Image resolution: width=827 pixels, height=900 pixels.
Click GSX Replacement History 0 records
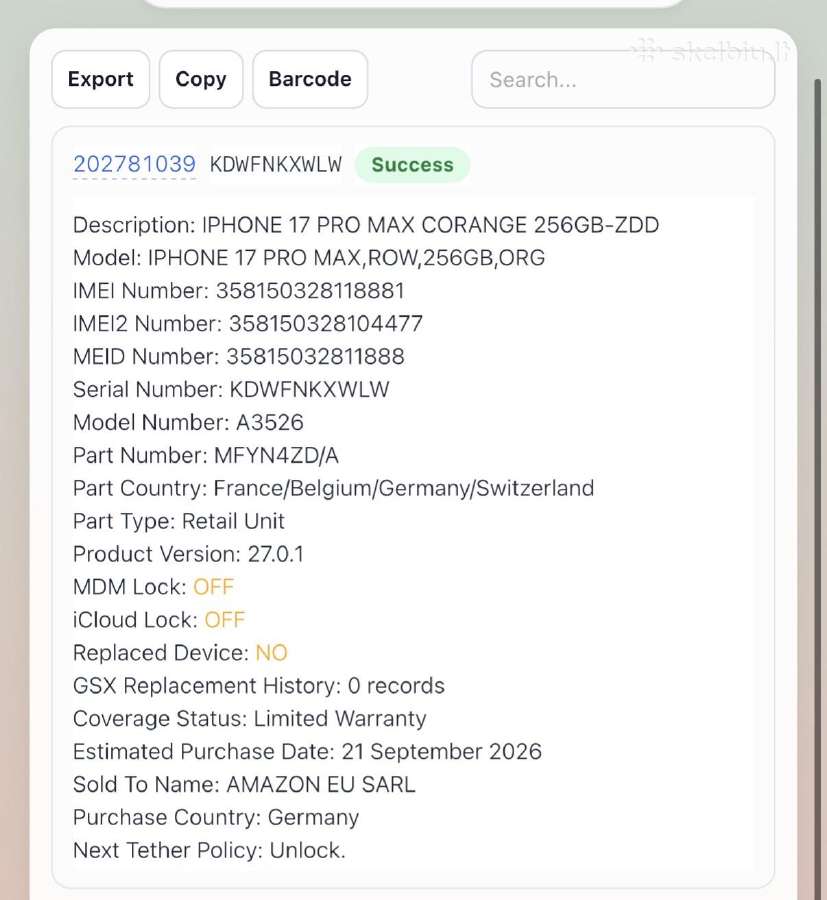(259, 686)
